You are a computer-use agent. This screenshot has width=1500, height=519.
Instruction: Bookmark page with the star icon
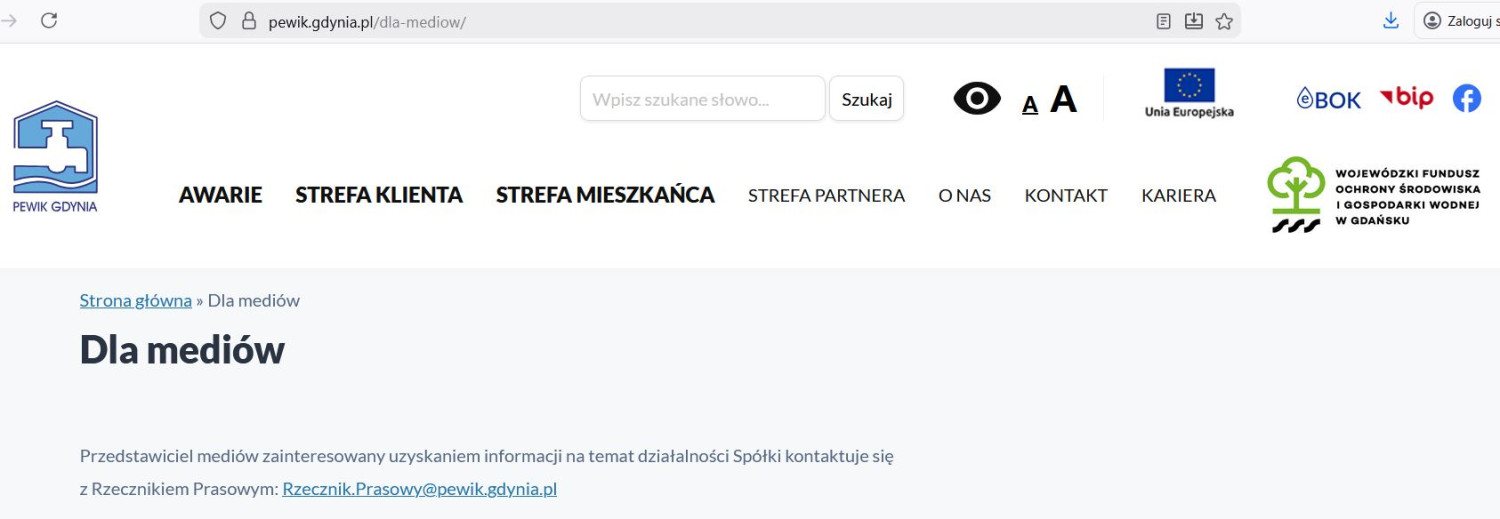pyautogui.click(x=1224, y=21)
